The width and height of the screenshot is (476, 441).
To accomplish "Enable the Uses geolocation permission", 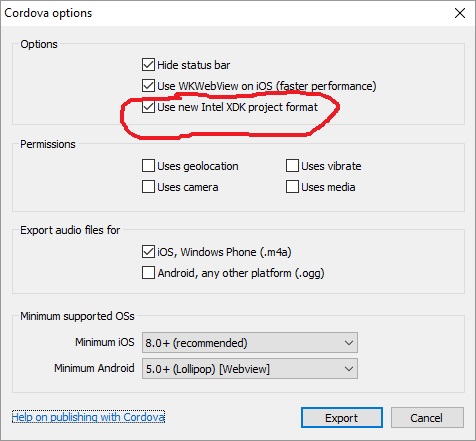I will click(x=148, y=166).
